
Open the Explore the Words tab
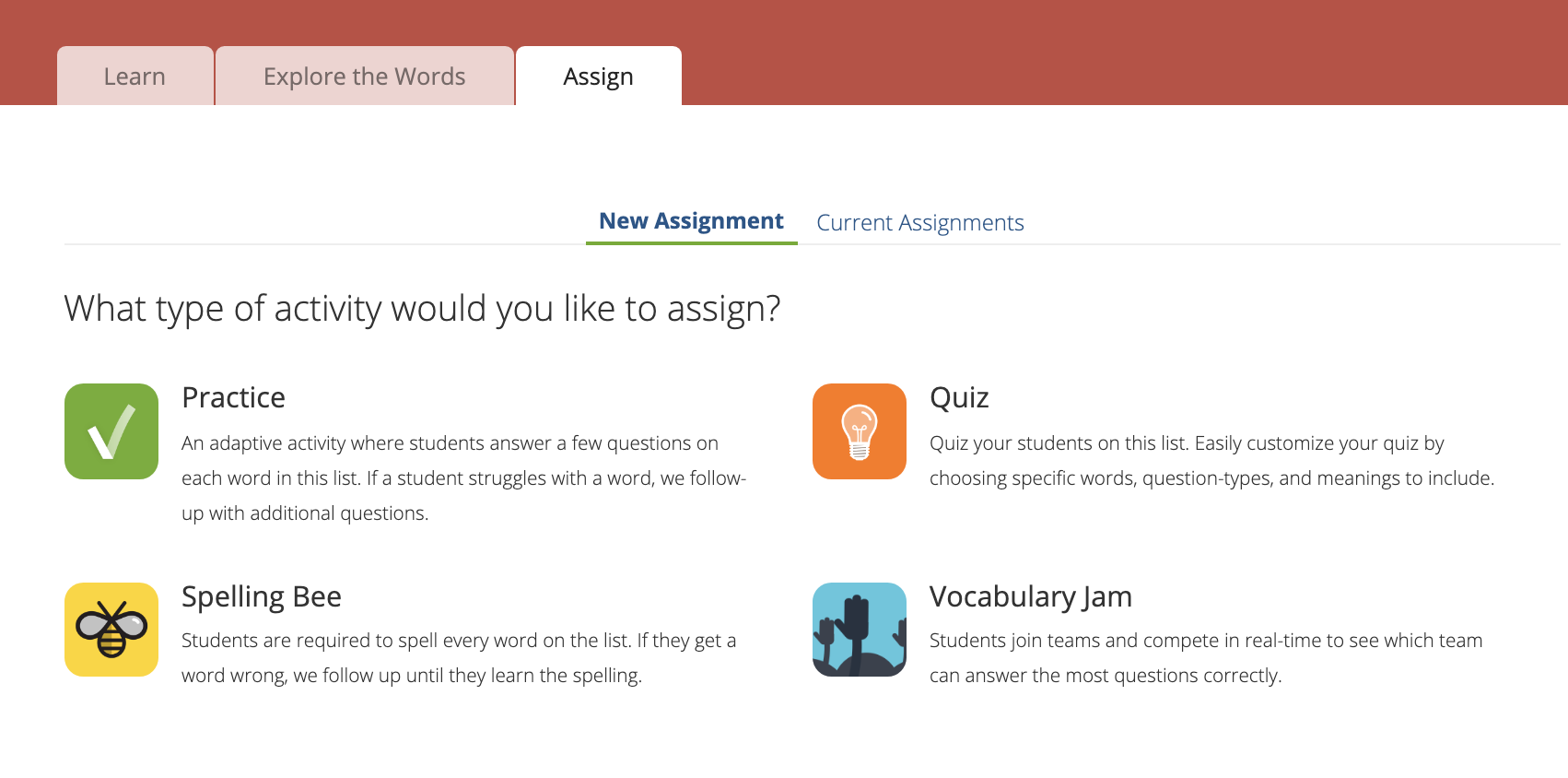tap(364, 77)
